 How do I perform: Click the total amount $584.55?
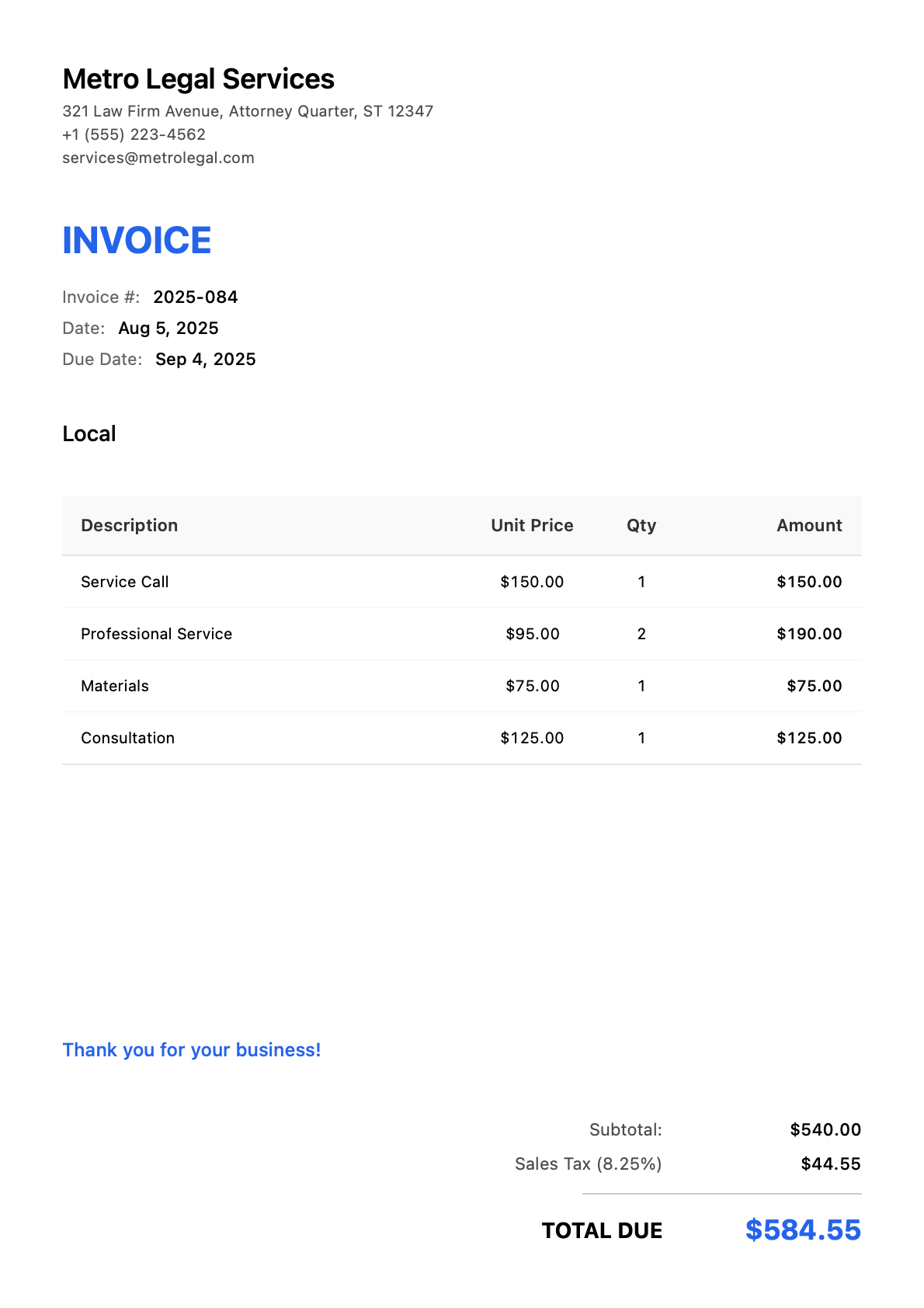pos(803,1230)
